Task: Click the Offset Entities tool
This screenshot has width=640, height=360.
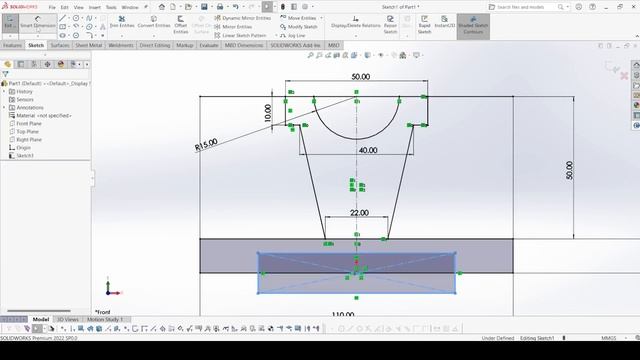Action: click(180, 25)
